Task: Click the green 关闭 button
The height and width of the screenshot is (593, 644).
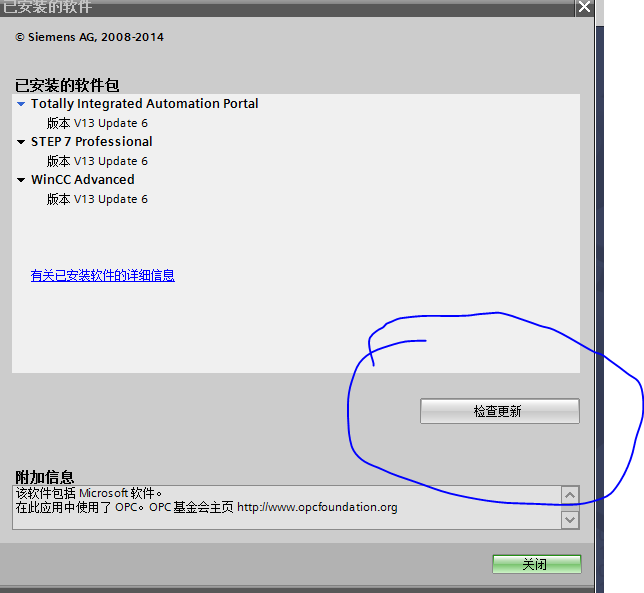Action: [x=537, y=564]
